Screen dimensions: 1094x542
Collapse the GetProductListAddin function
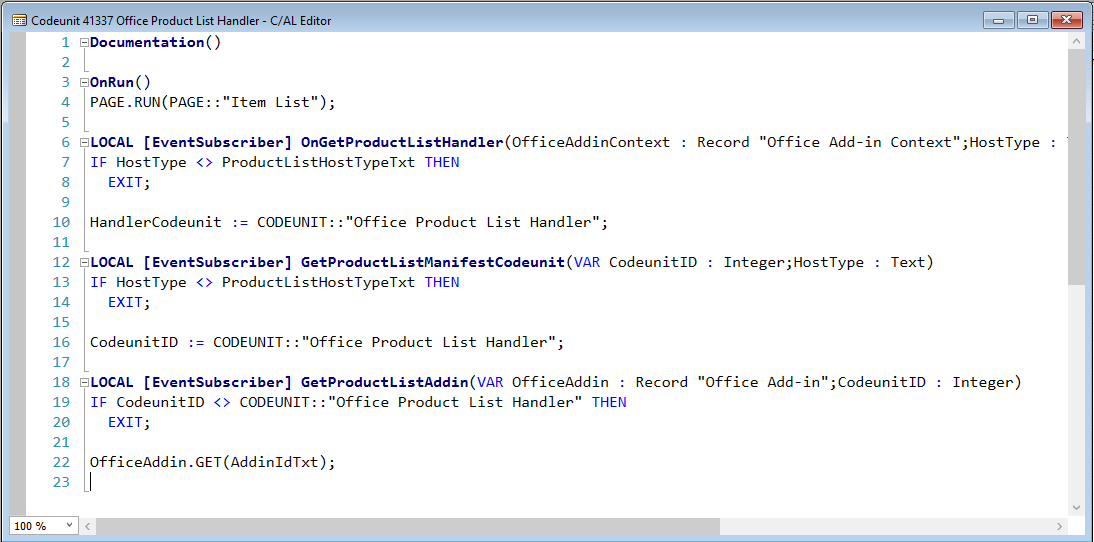pos(84,383)
